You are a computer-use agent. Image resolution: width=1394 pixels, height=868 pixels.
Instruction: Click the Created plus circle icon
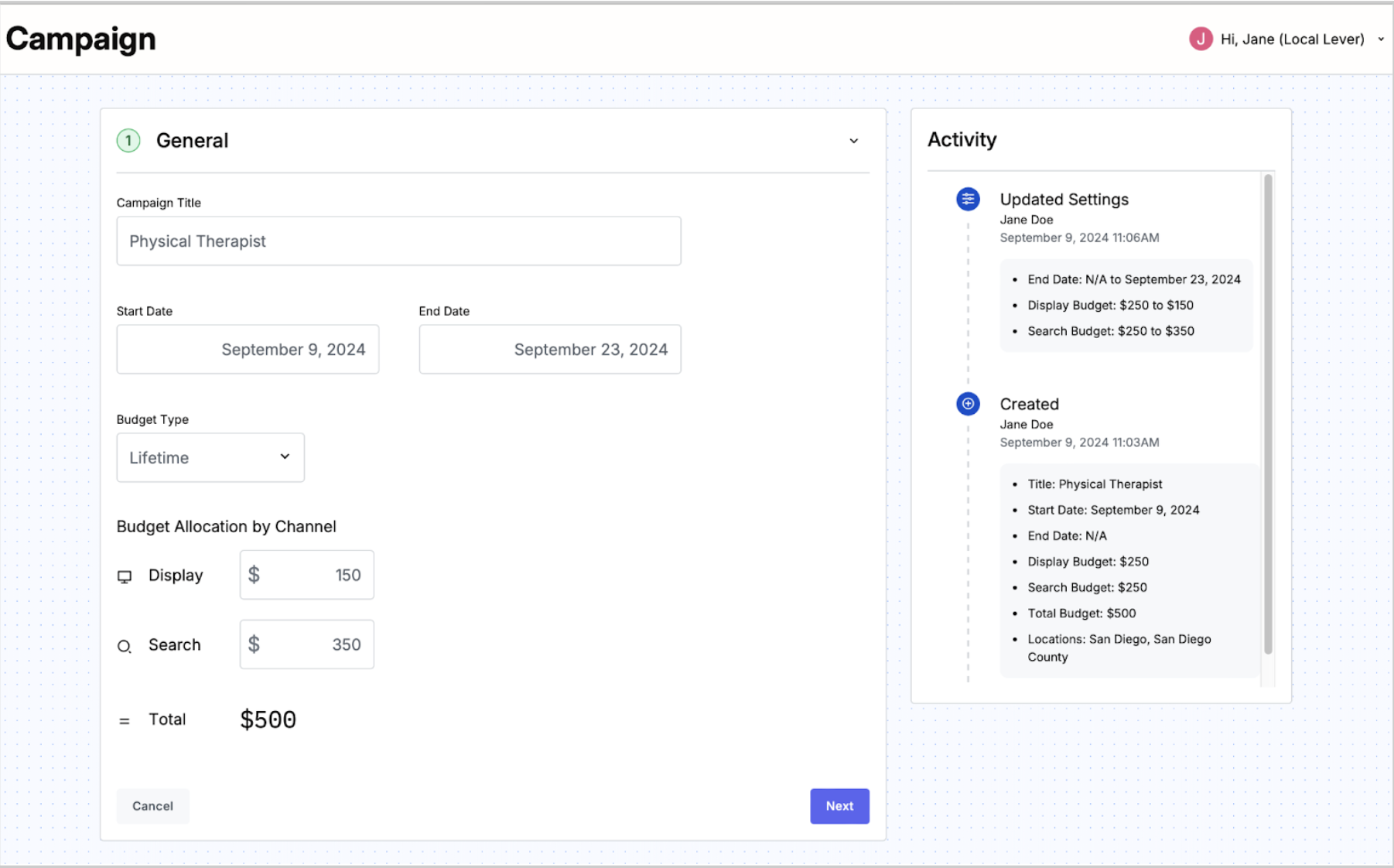[968, 404]
